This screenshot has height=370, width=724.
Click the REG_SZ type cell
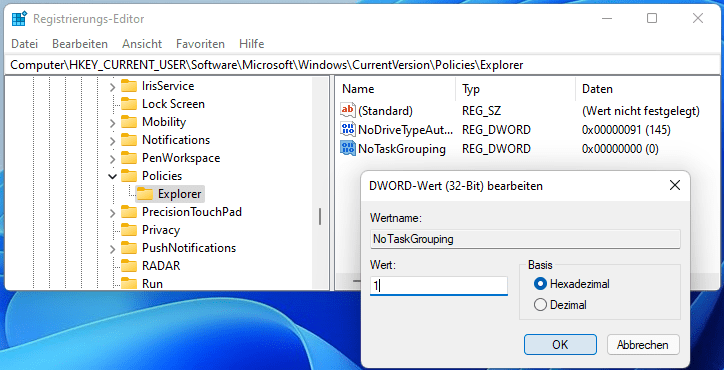481,111
